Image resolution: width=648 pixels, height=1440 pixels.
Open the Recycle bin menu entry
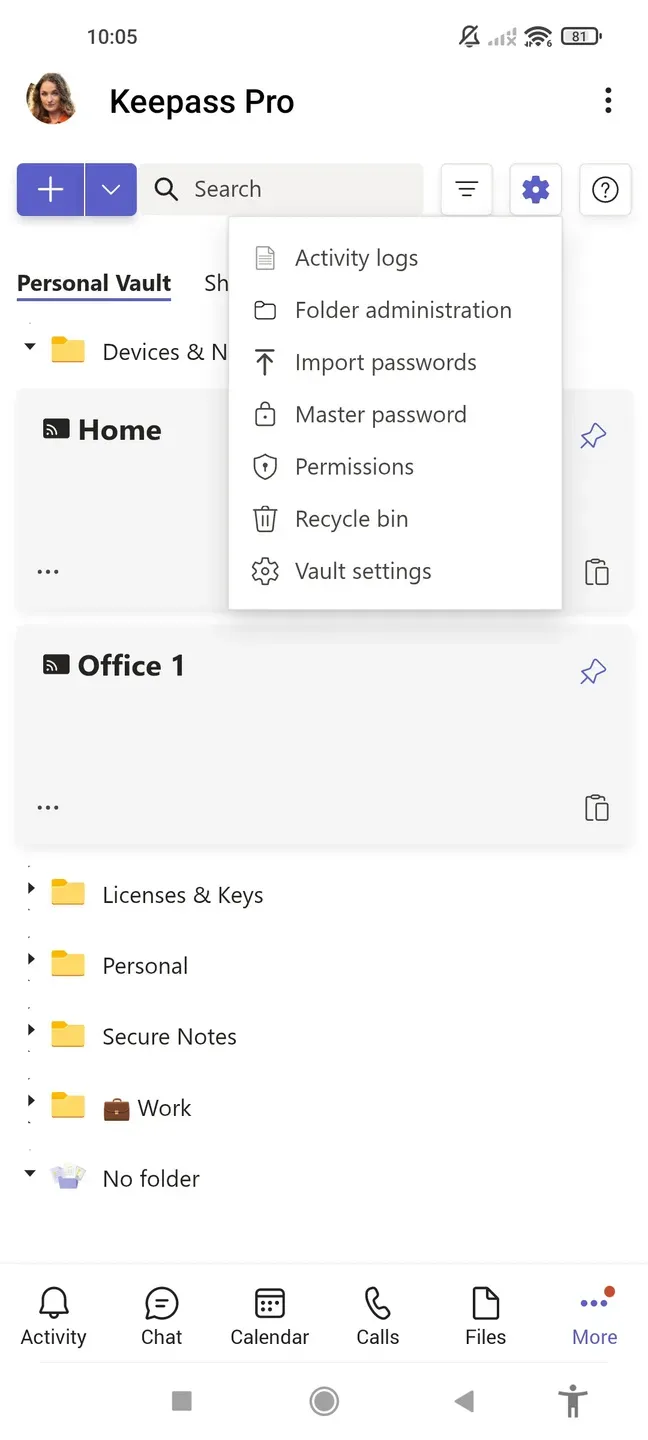[351, 519]
